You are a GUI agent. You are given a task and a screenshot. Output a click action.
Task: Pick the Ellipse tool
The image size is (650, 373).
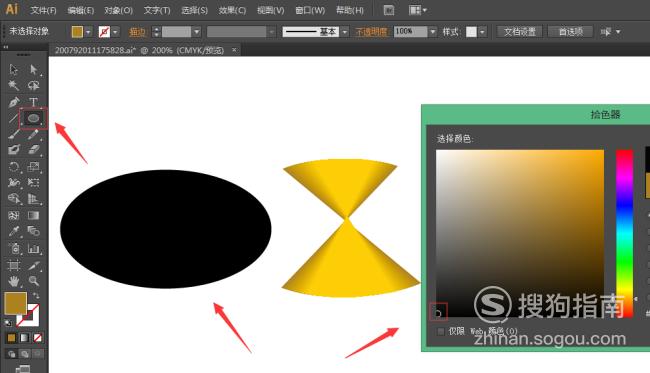[x=34, y=119]
